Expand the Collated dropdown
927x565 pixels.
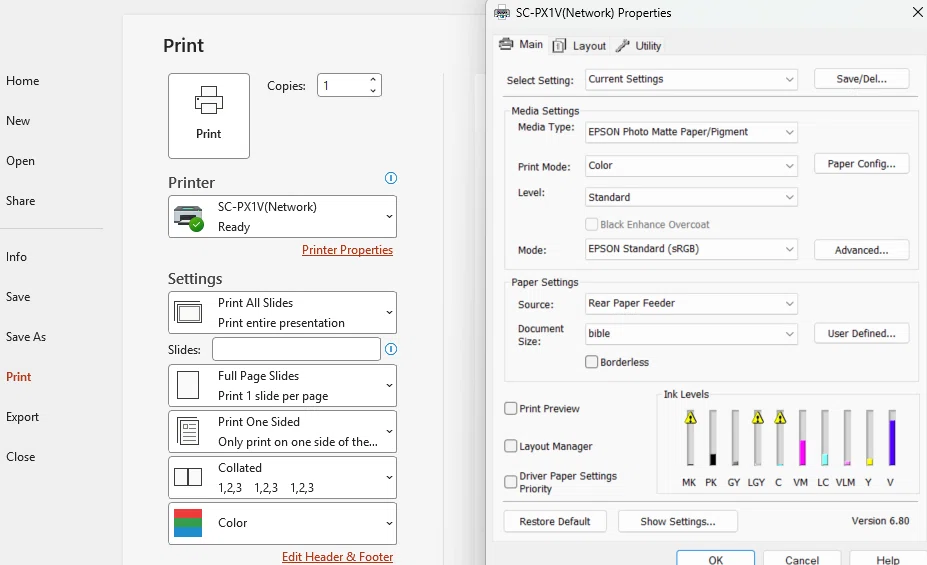click(x=283, y=478)
